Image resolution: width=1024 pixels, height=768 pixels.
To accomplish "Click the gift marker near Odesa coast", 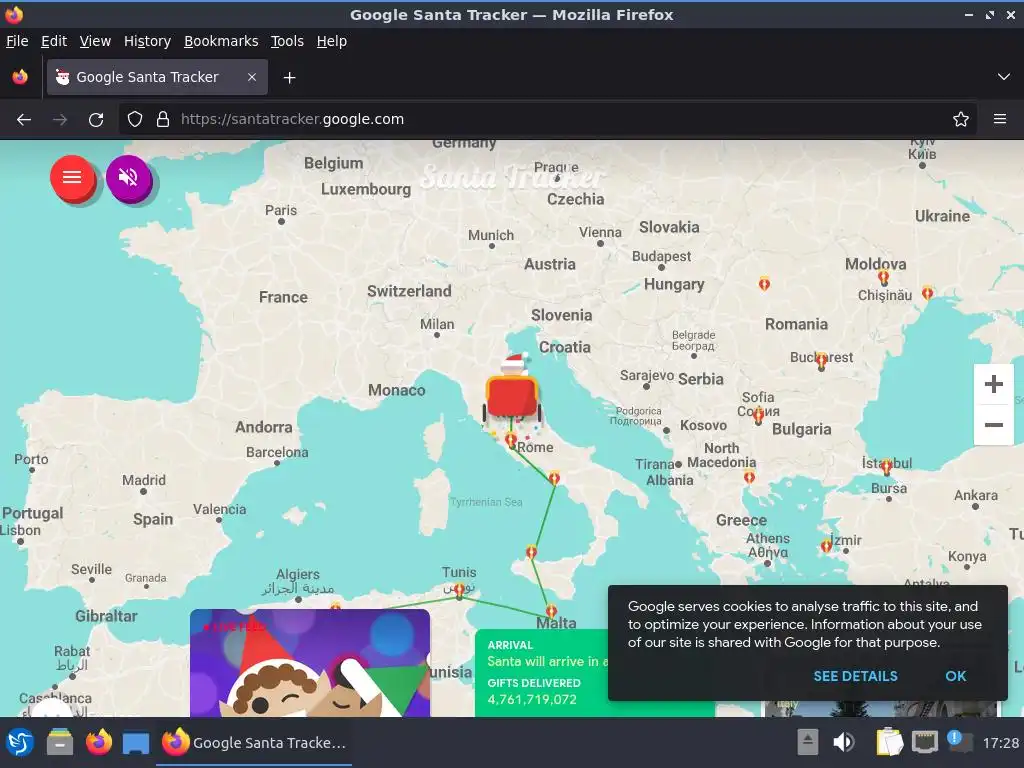I will 927,293.
